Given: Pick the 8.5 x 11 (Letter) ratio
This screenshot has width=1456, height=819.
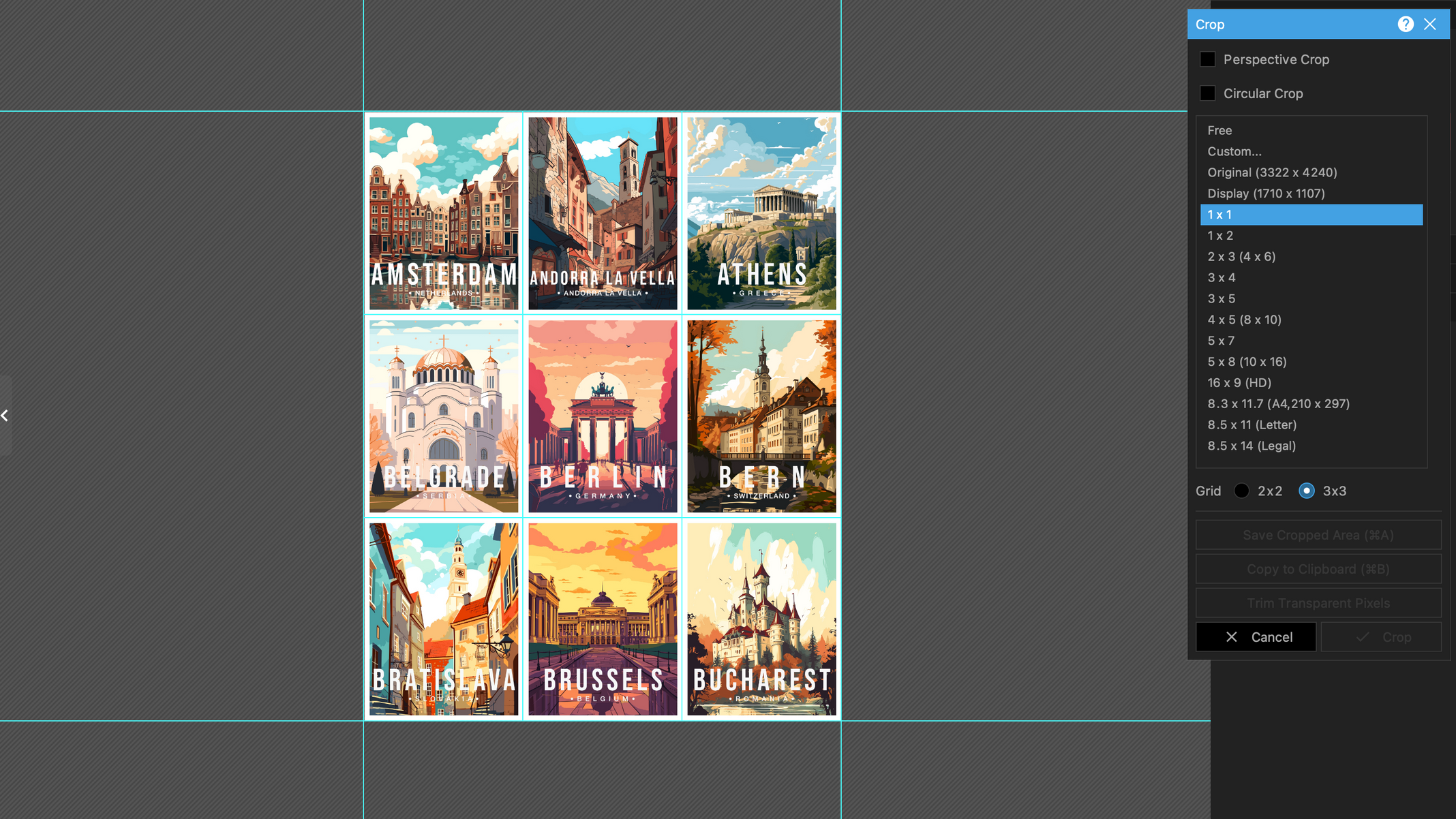Looking at the screenshot, I should click(1252, 424).
